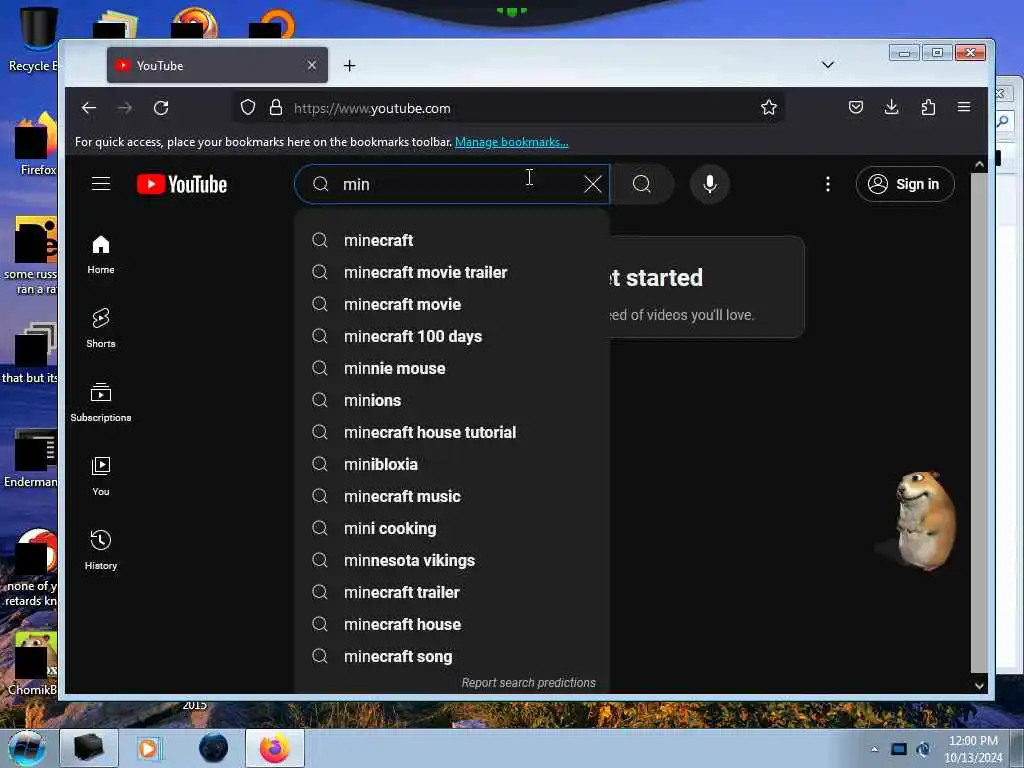Open the Windows Start orb
1024x768 pixels.
tap(27, 748)
